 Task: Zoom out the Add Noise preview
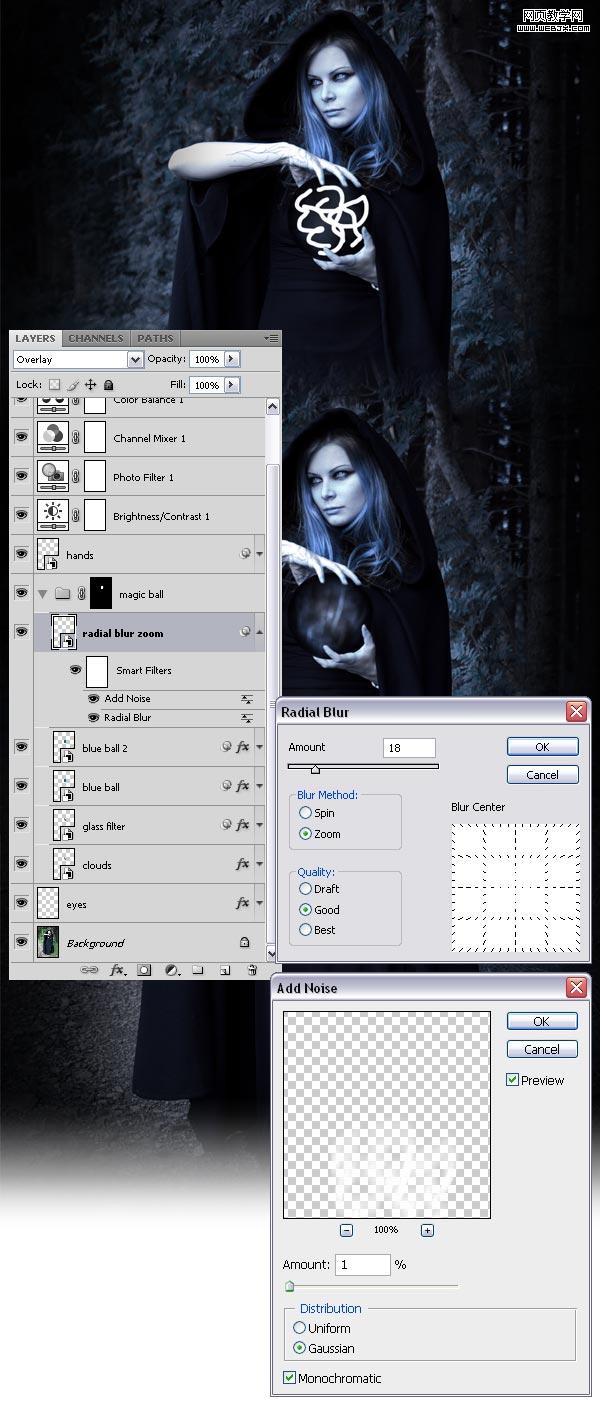coord(346,1230)
